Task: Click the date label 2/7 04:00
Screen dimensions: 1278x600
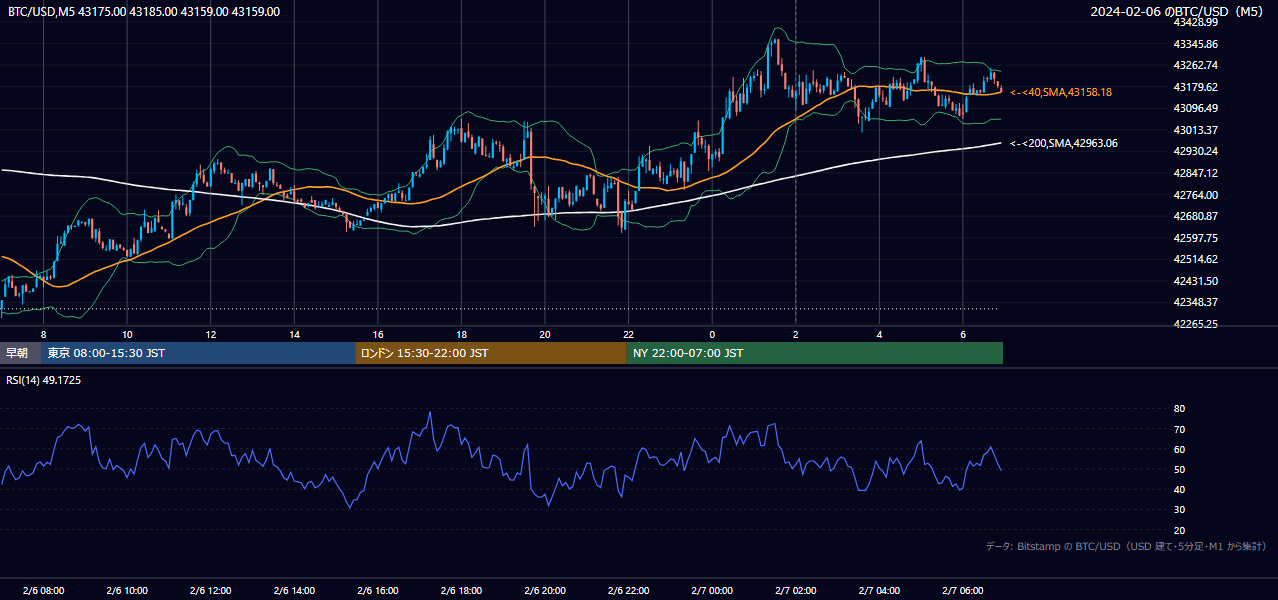Action: (x=879, y=590)
